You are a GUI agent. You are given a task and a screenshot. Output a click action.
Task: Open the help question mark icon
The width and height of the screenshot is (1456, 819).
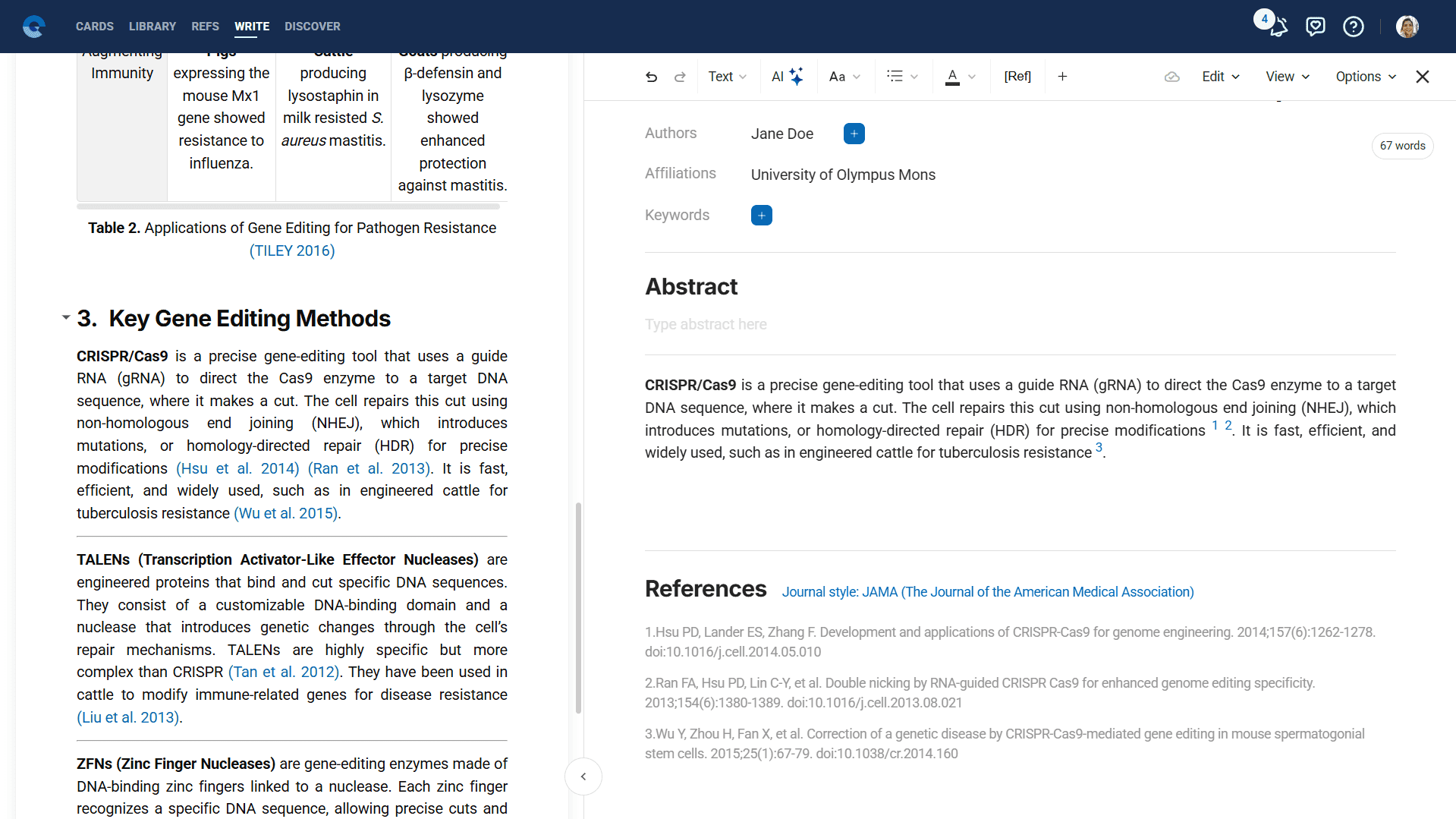[x=1353, y=27]
